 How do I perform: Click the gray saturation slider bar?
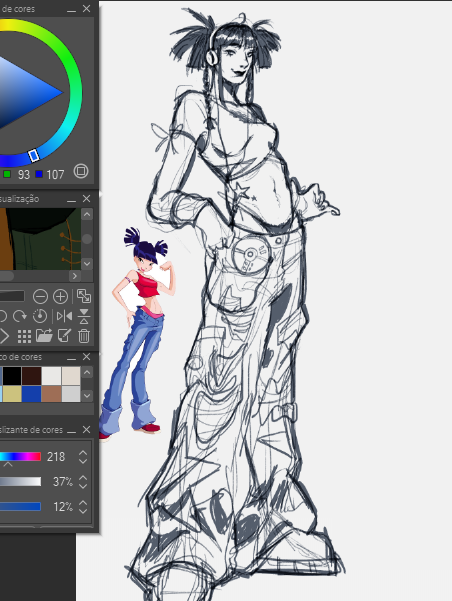(x=20, y=481)
